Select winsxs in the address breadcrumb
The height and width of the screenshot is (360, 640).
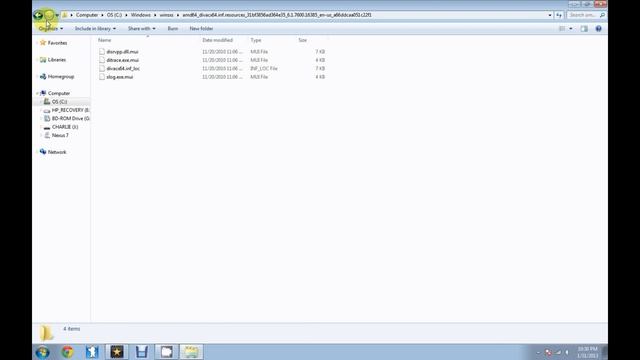pyautogui.click(x=167, y=15)
